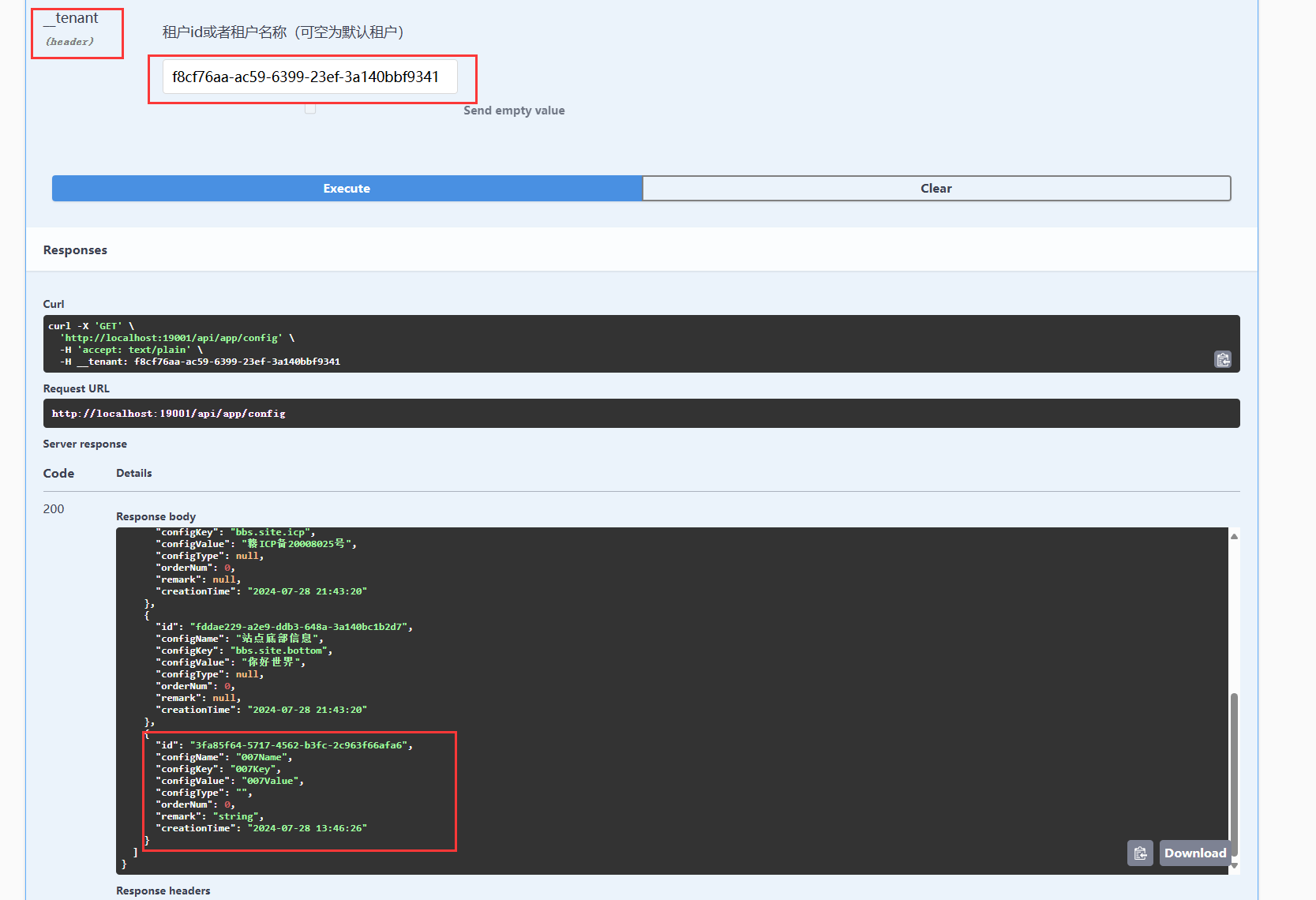The height and width of the screenshot is (900, 1316).
Task: Click the Responses section heading
Action: point(75,250)
